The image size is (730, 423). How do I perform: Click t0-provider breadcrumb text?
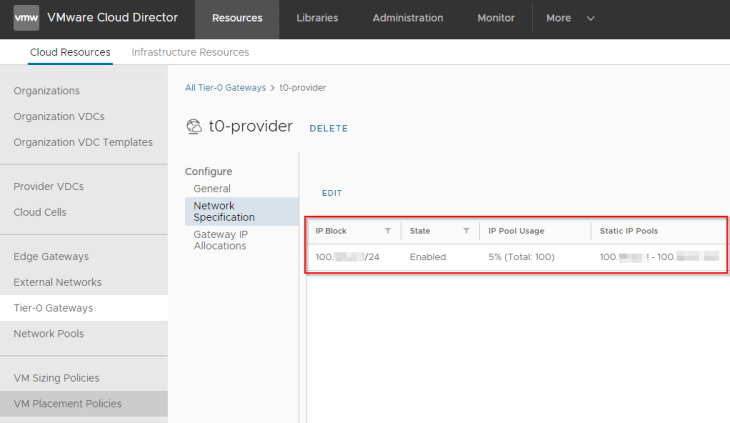pos(303,87)
